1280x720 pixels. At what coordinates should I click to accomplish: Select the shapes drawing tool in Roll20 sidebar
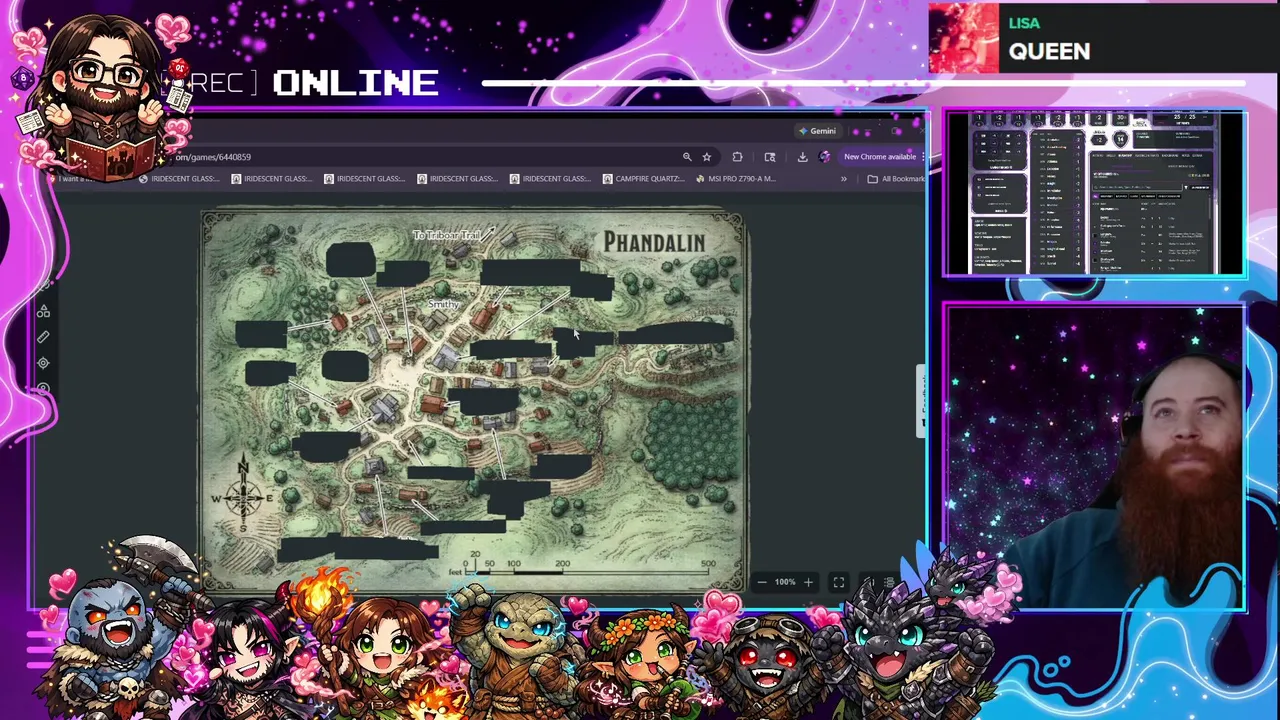coord(43,312)
